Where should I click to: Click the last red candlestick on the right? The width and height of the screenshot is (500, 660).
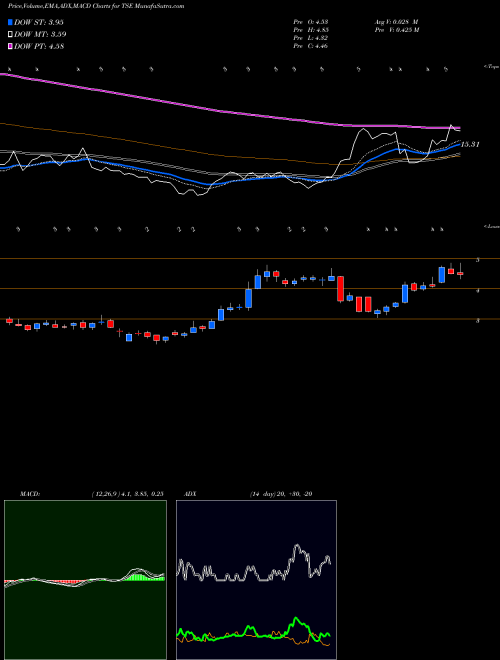[460, 274]
